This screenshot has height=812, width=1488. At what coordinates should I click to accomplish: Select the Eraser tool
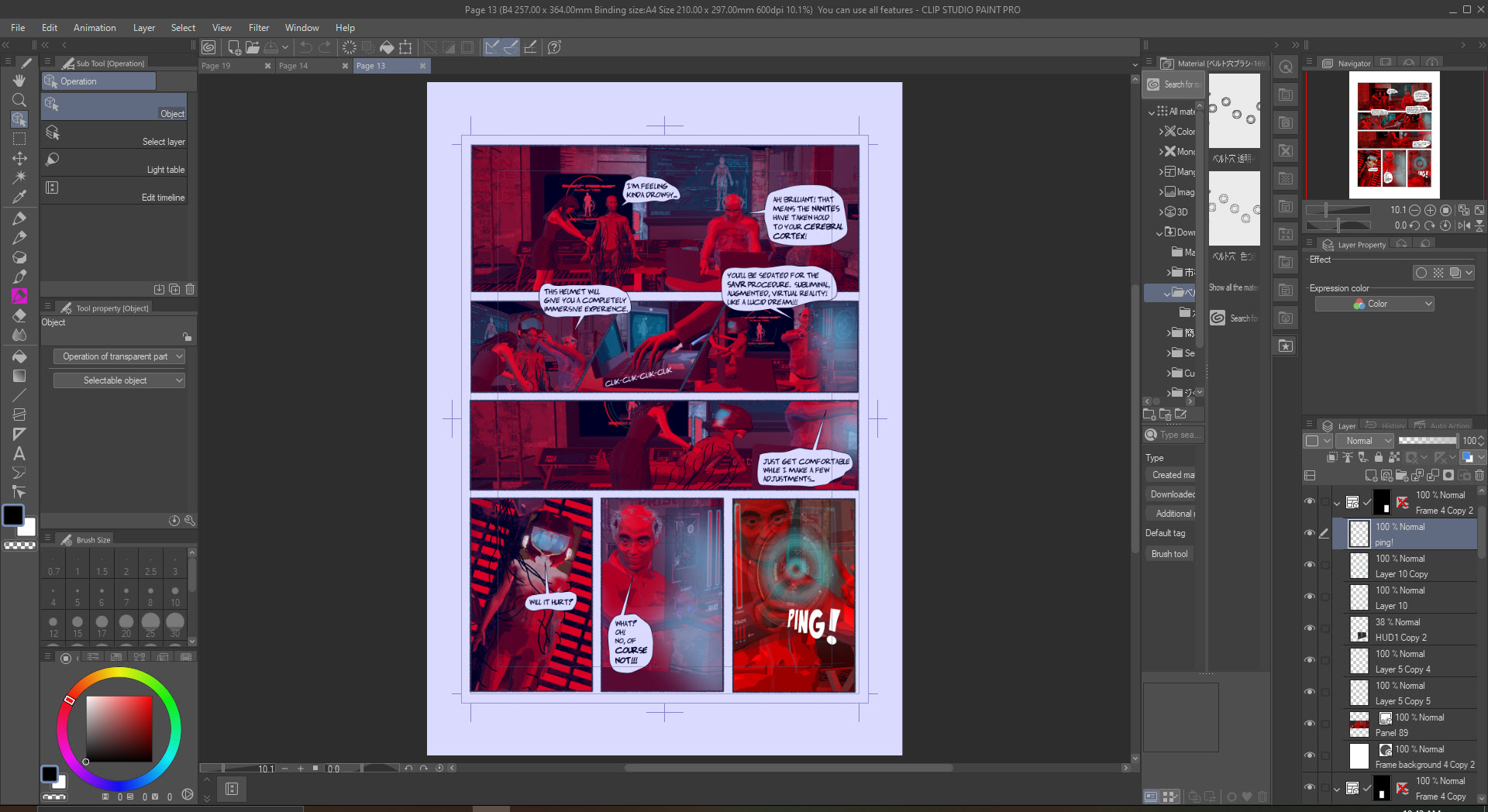coord(19,315)
